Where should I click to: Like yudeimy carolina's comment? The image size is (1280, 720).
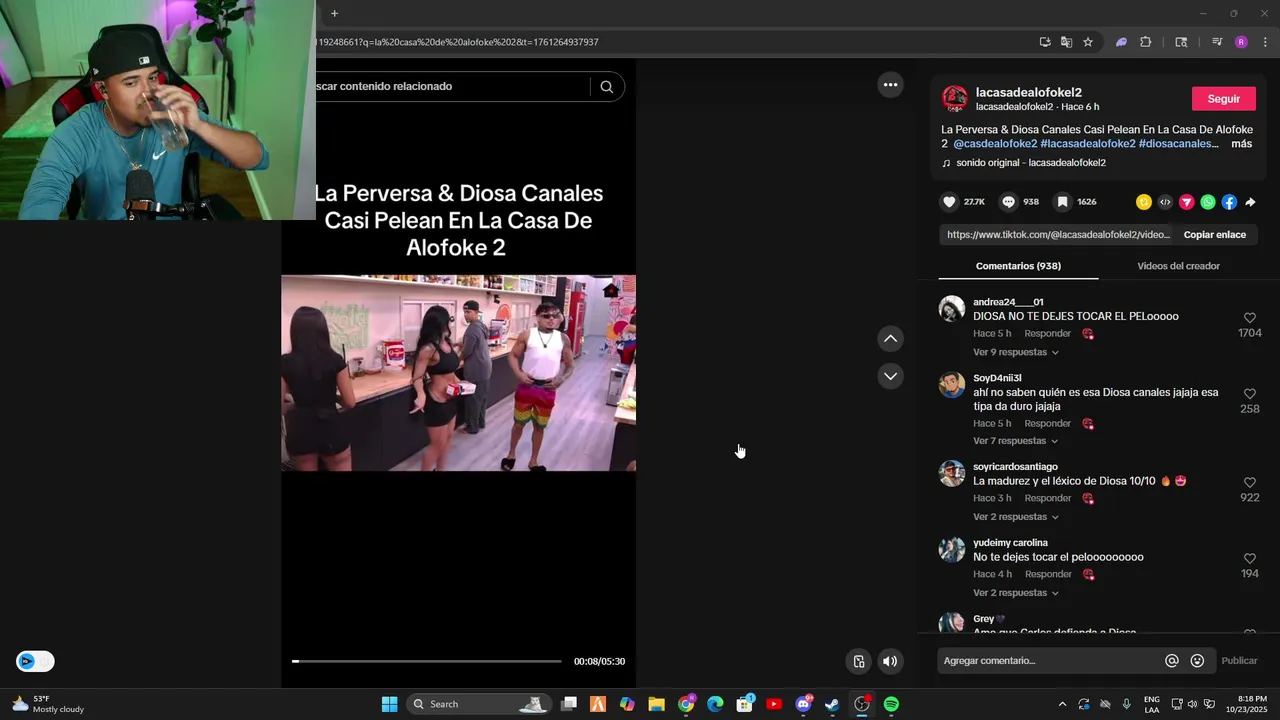click(x=1249, y=558)
